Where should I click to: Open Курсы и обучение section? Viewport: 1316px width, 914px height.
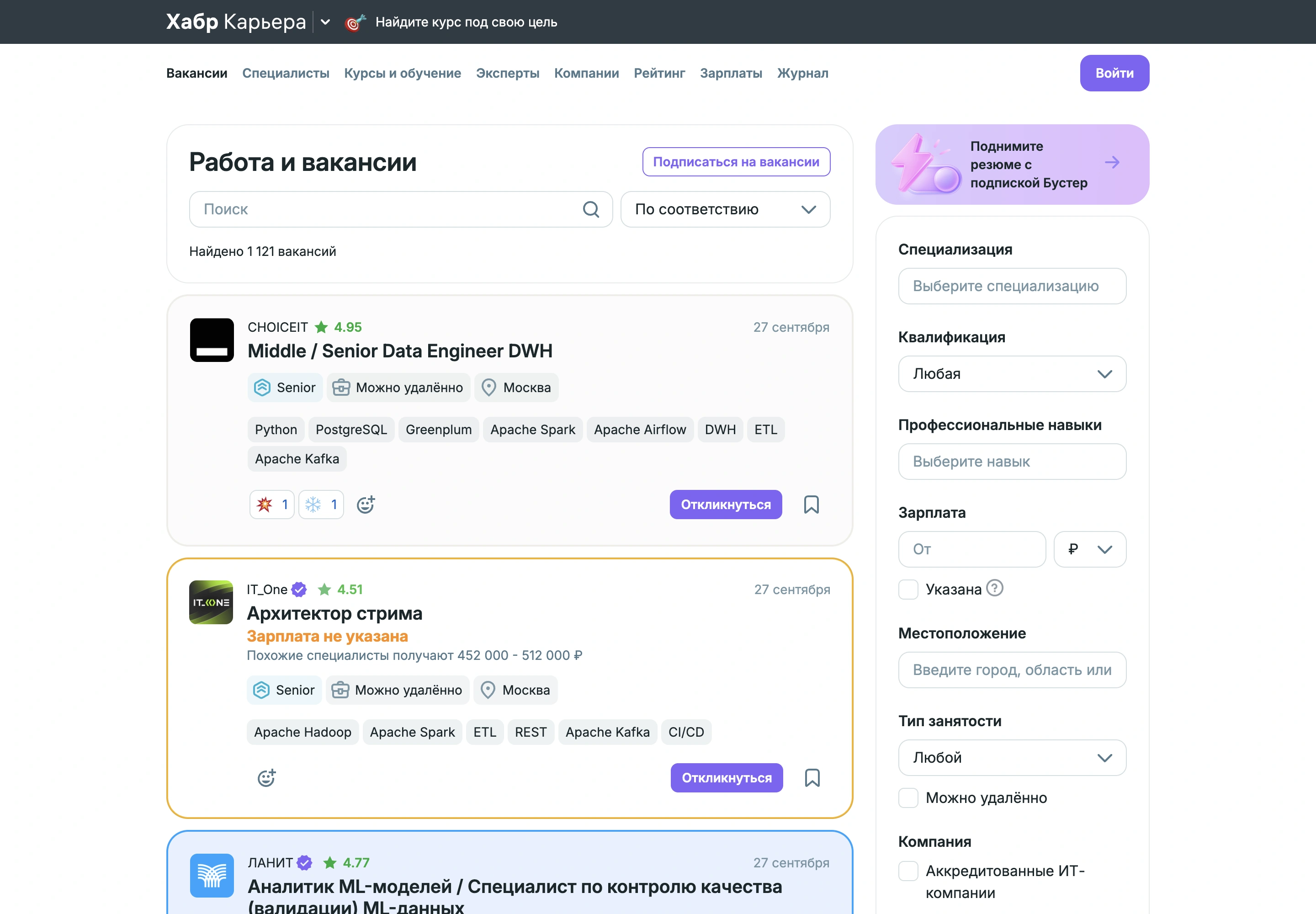(403, 73)
